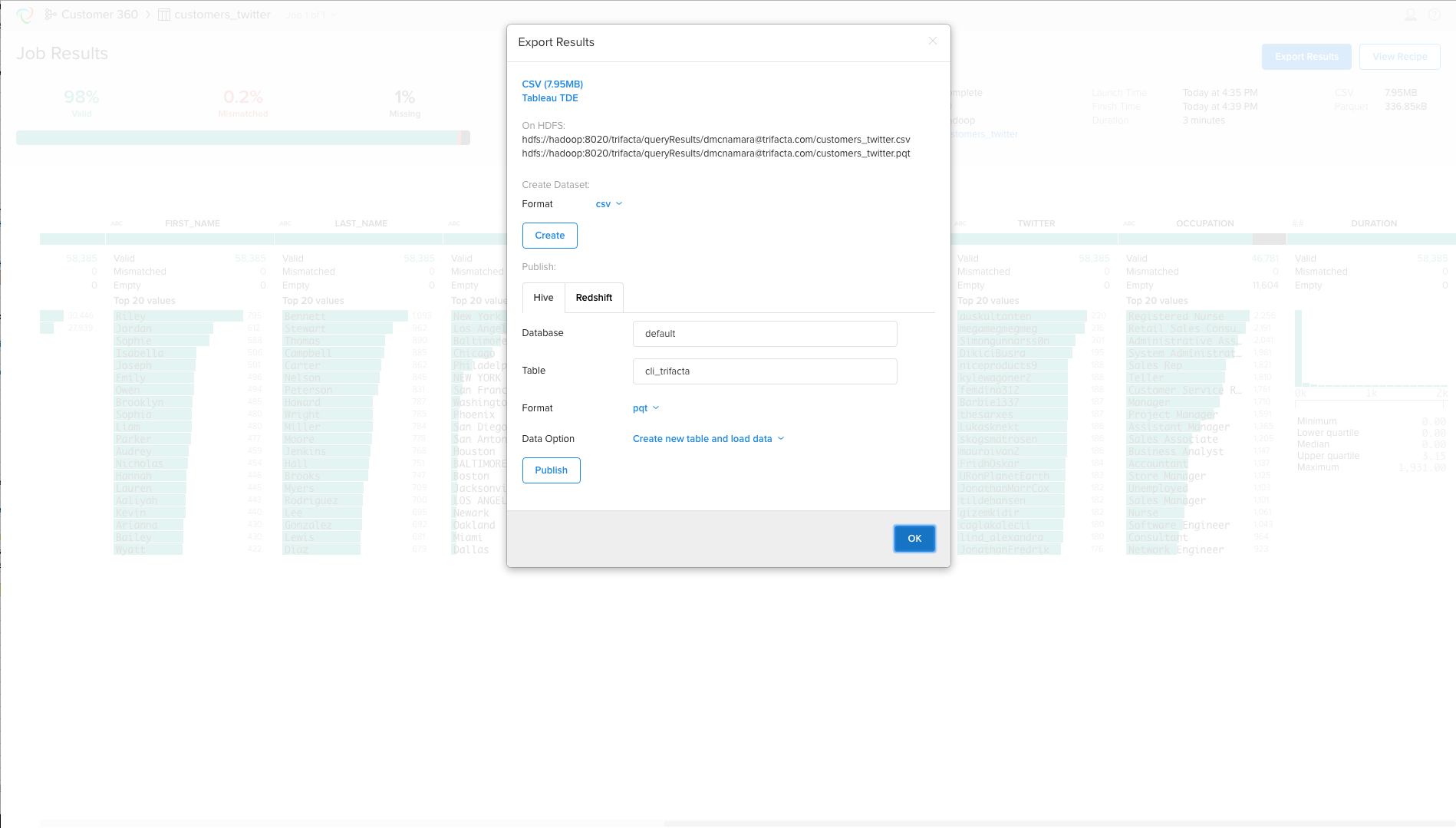
Task: Download results via the Tableau TDE link
Action: (x=550, y=97)
